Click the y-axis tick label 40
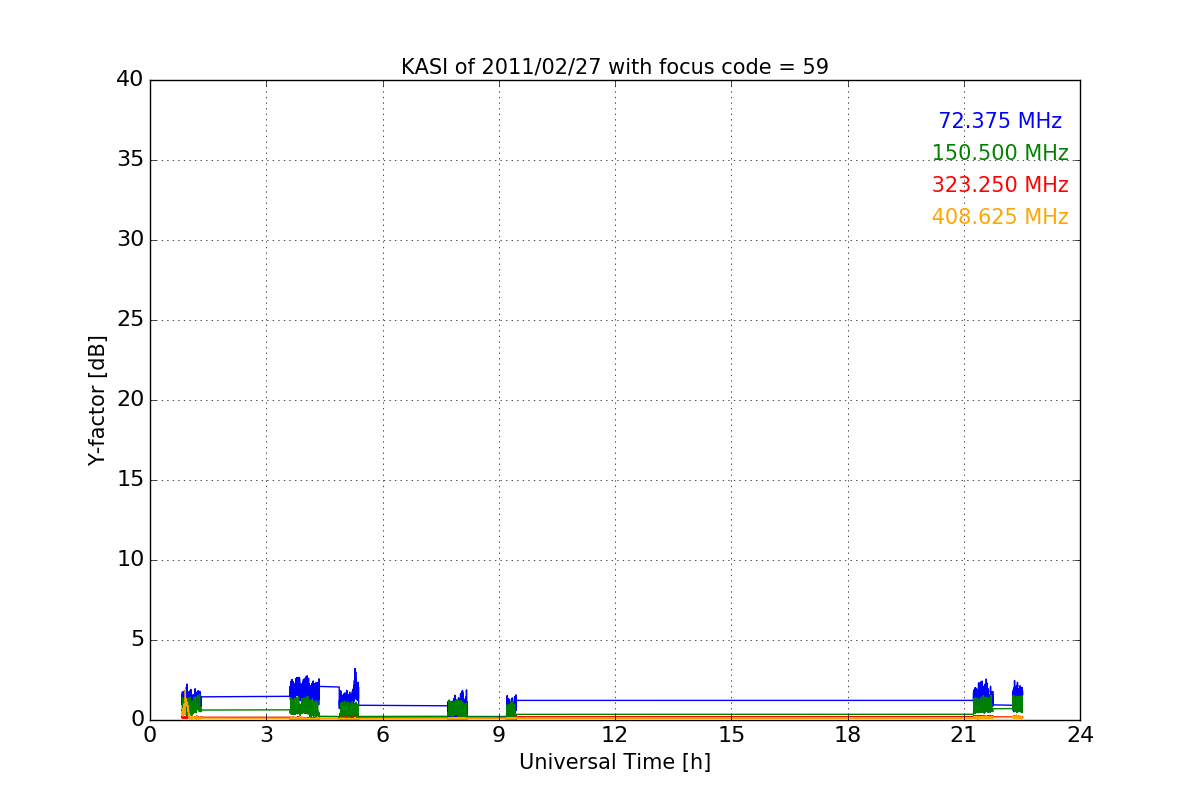Screen dimensions: 1200x800 [130, 80]
